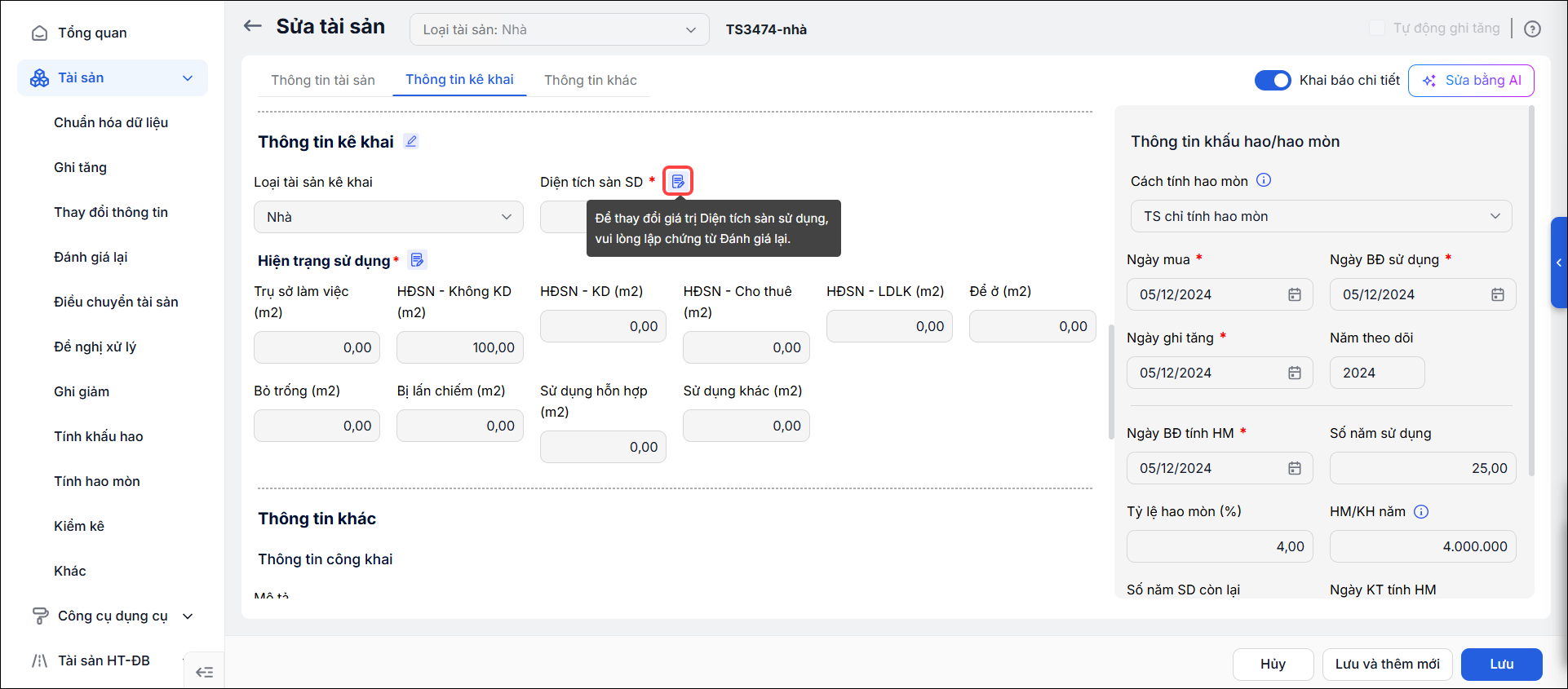The image size is (1568, 689).
Task: Click the HĐSN - KD (m2) field
Action: [x=603, y=326]
